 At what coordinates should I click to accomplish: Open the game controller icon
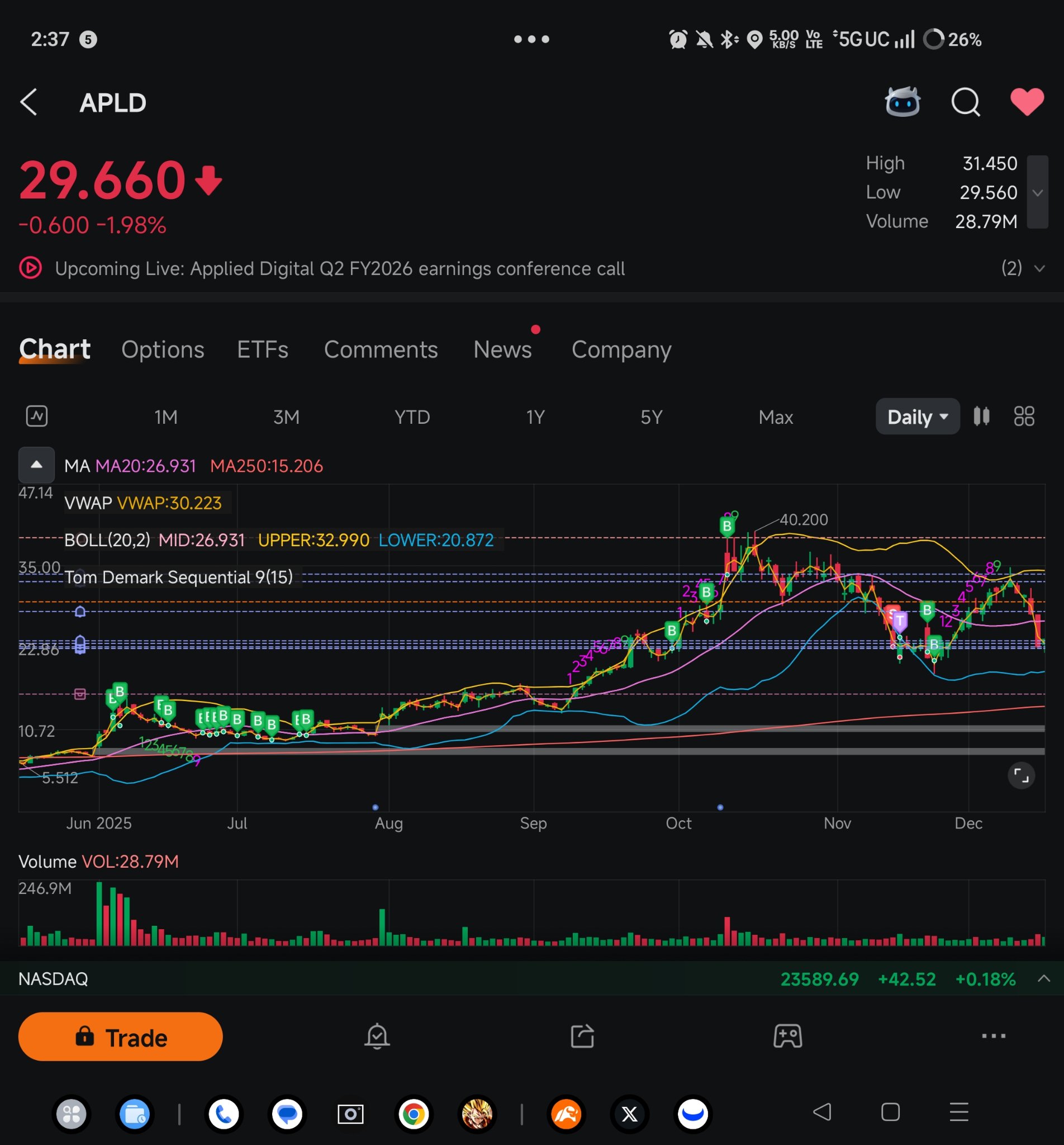787,1036
